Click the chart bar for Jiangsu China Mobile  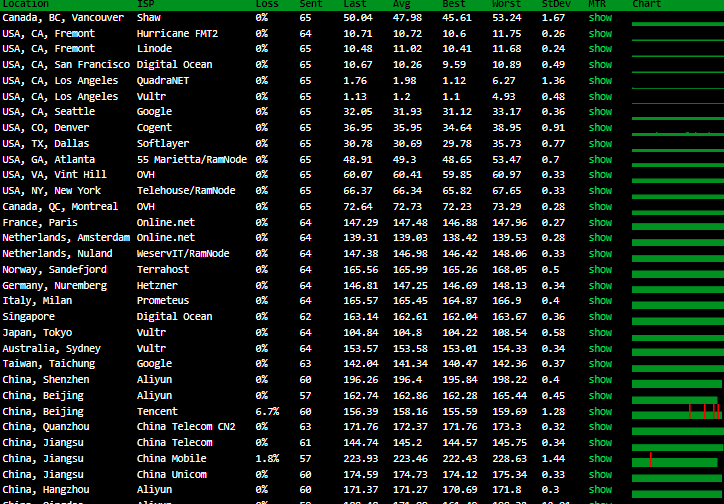675,459
